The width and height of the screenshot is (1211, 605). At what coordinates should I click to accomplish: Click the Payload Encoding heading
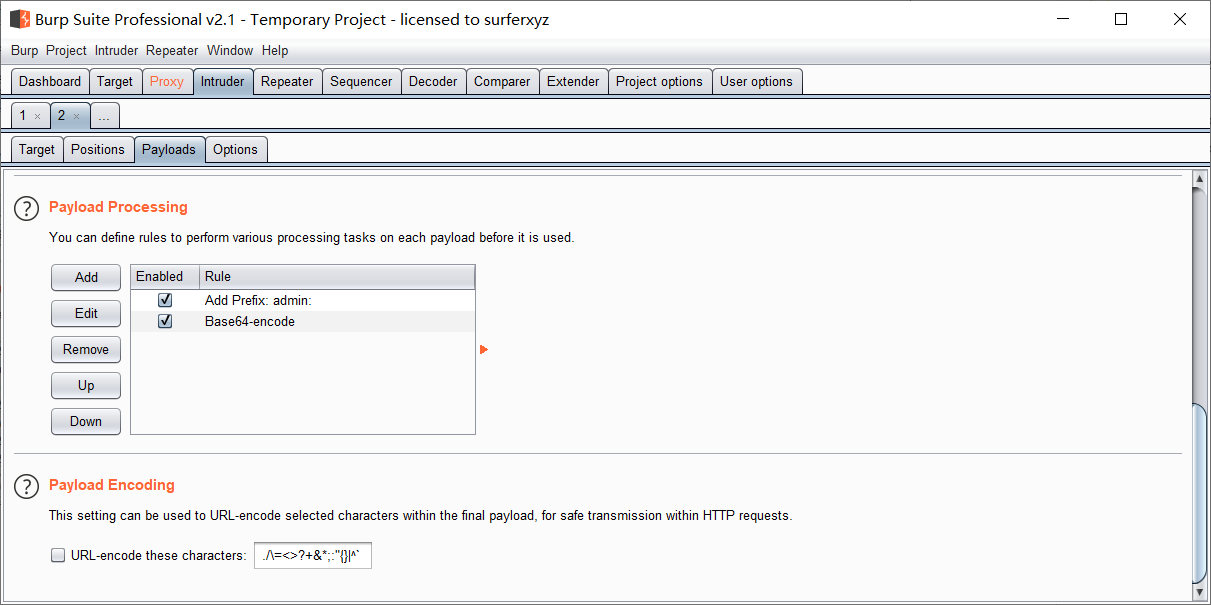(x=112, y=485)
